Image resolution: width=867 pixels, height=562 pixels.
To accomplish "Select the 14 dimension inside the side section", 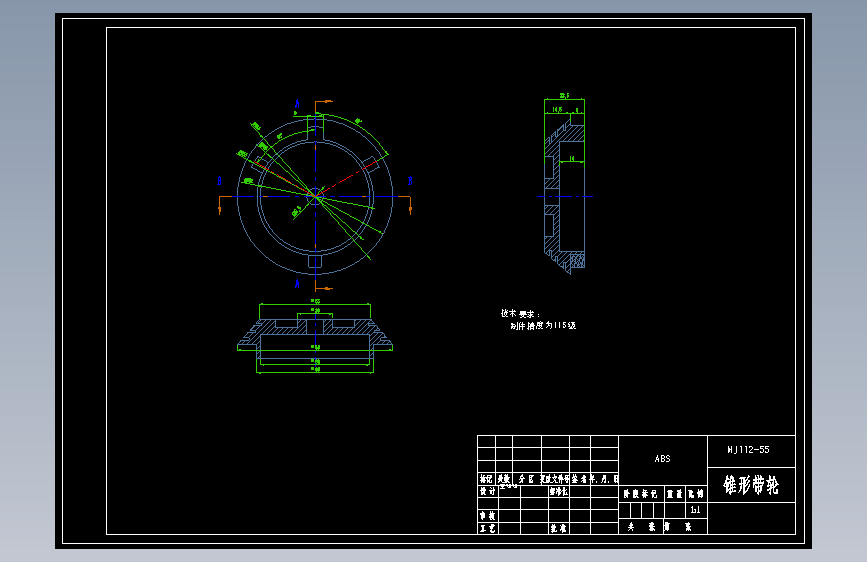I will tap(572, 159).
